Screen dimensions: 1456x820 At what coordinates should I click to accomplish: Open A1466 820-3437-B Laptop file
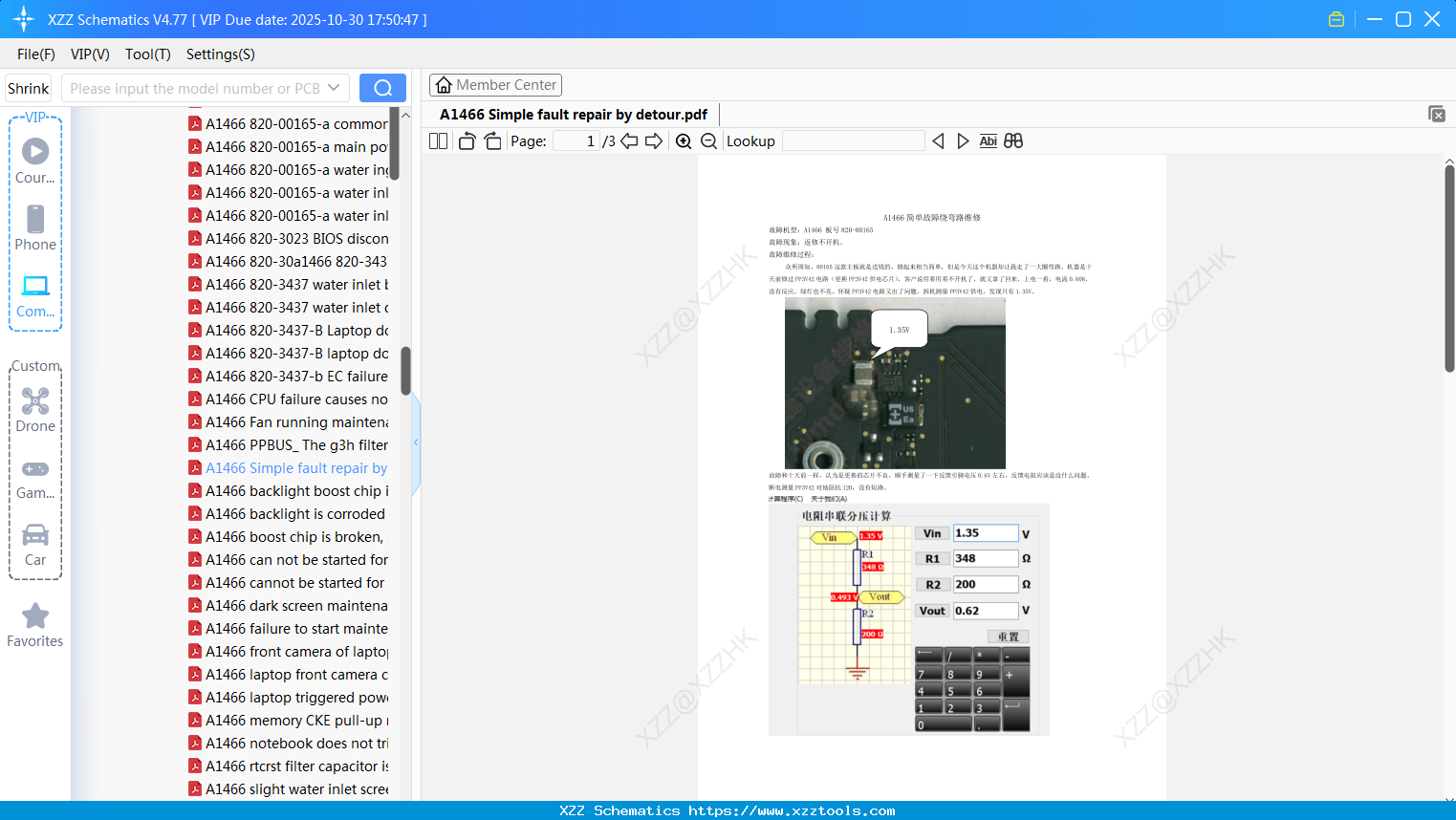click(x=288, y=331)
